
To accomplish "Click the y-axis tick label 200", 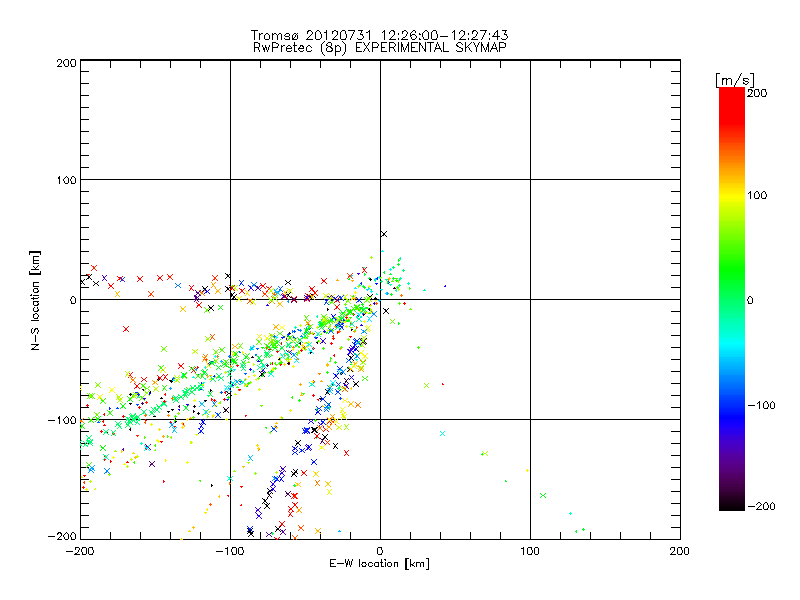I will tap(66, 63).
